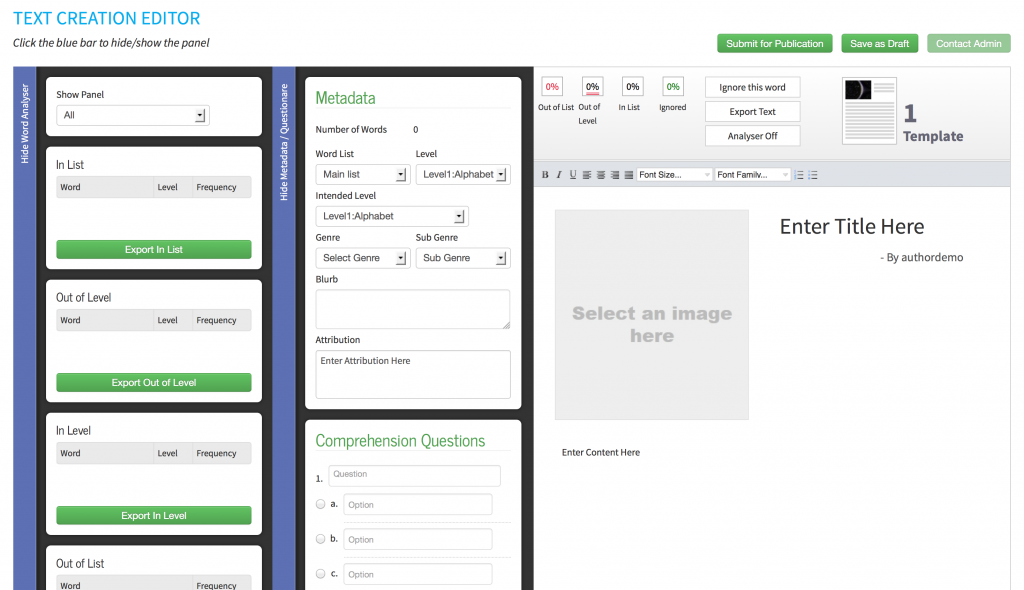
Task: Click Submit for Publication button
Action: [x=775, y=44]
